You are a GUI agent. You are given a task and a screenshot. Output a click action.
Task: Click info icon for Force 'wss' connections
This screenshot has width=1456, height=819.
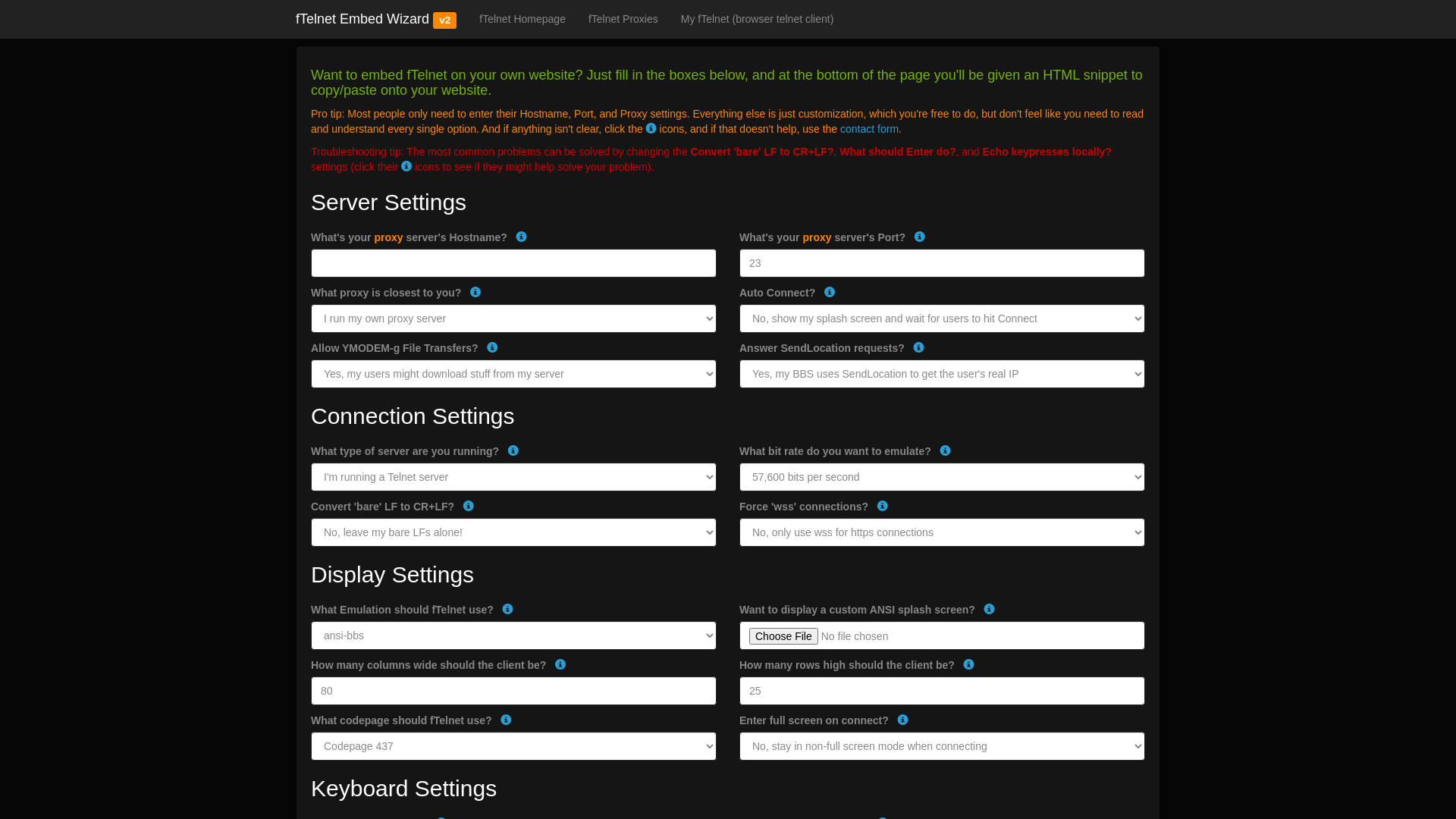tap(882, 506)
